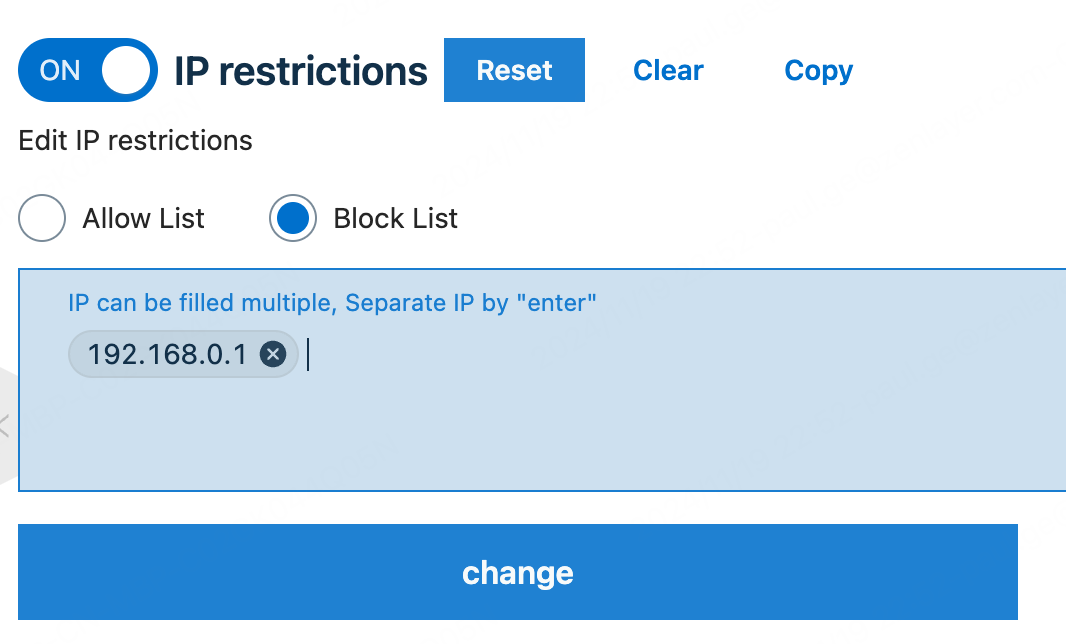
Task: Click the "Block List" label text
Action: pos(395,219)
